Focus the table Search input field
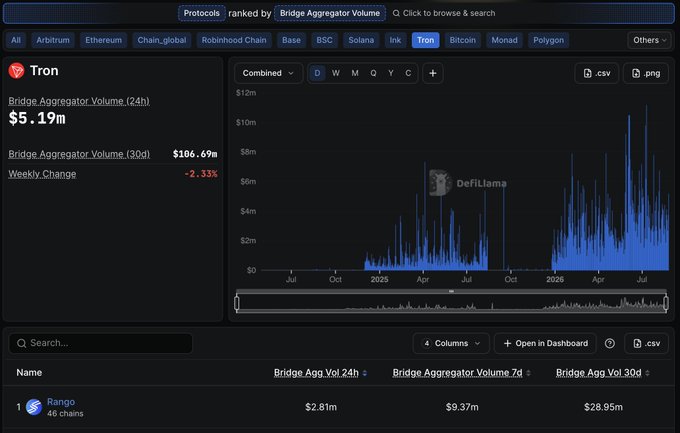 [101, 344]
